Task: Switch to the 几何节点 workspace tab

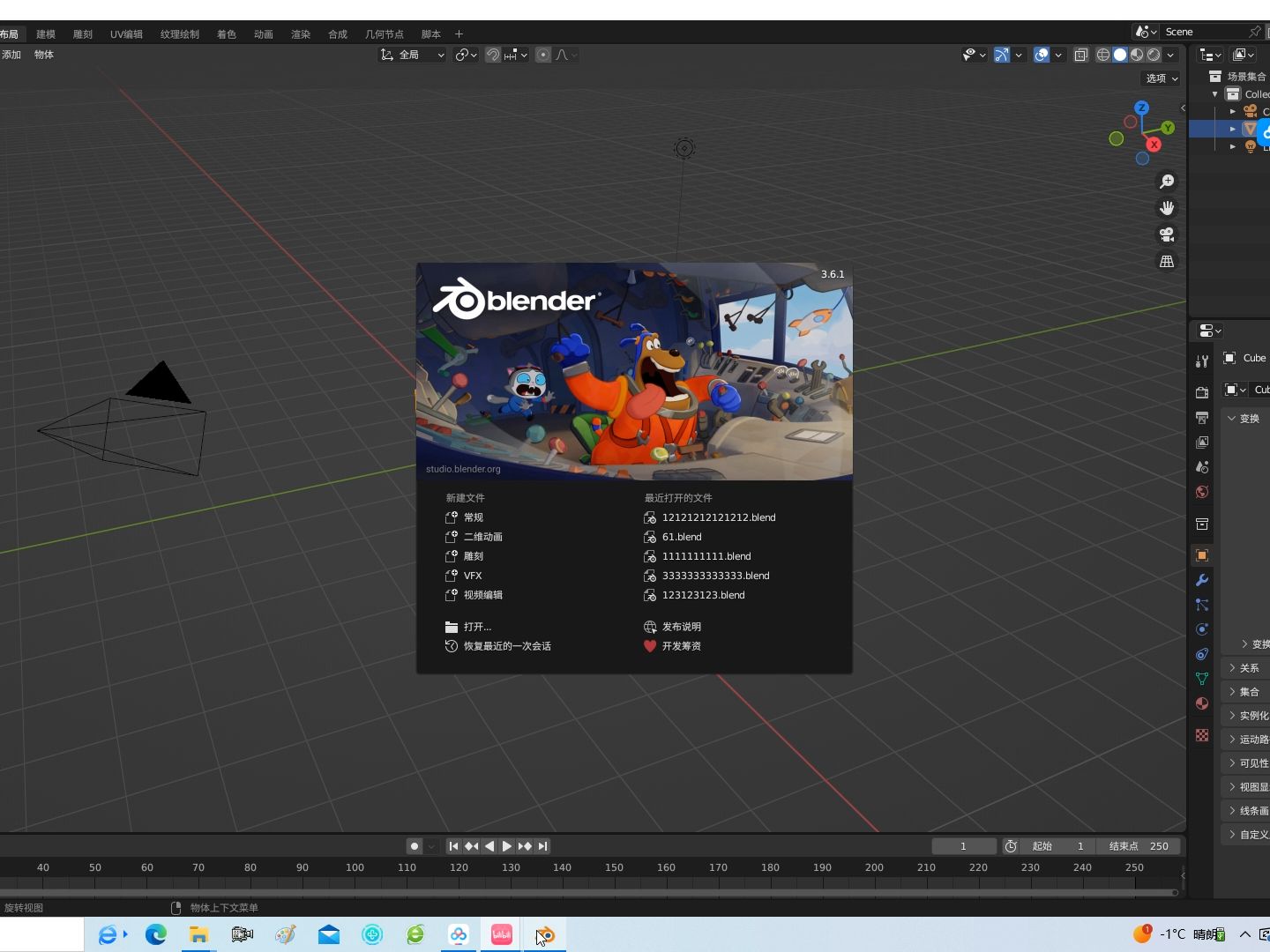Action: pos(385,34)
